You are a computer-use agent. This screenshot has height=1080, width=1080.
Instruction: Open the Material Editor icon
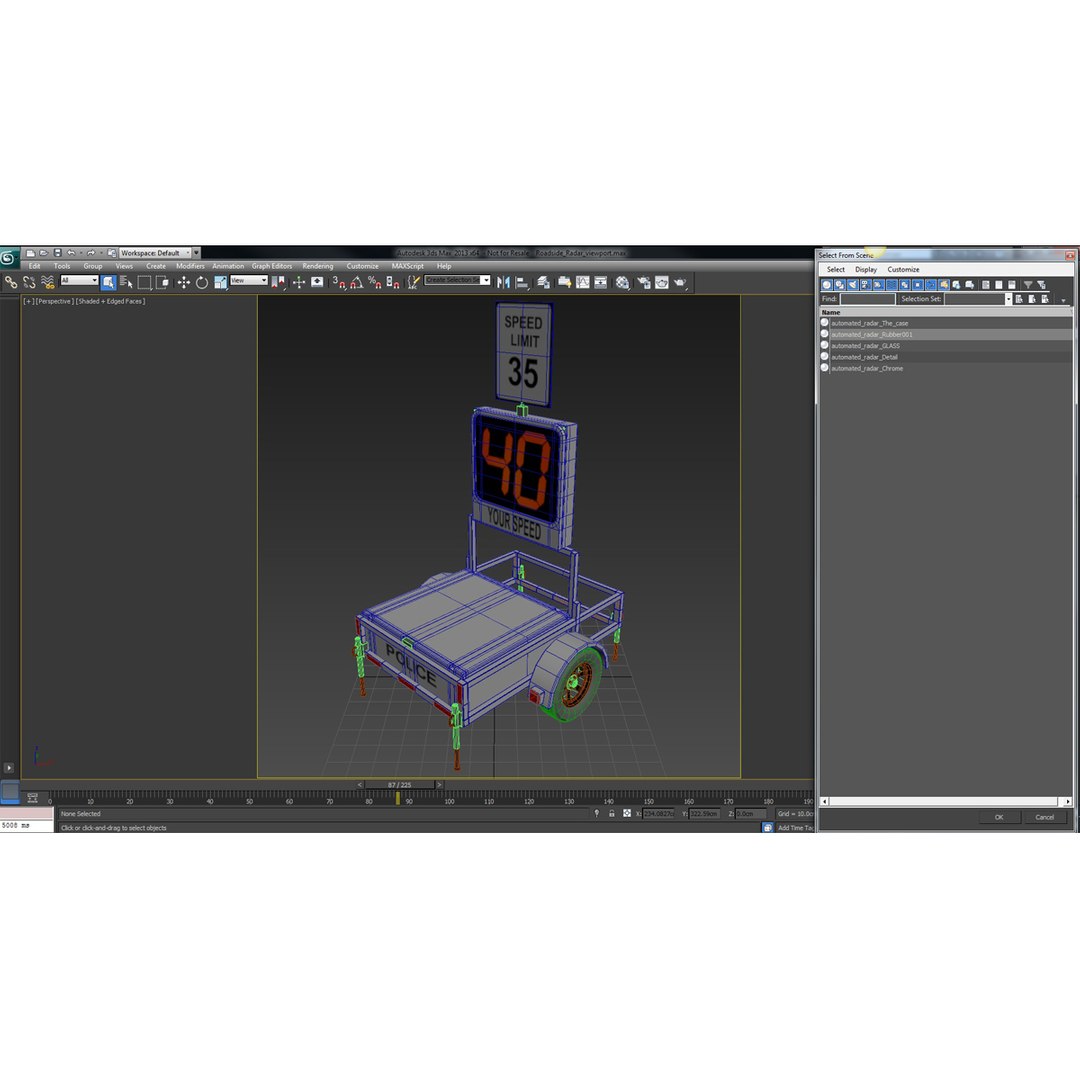pyautogui.click(x=623, y=282)
